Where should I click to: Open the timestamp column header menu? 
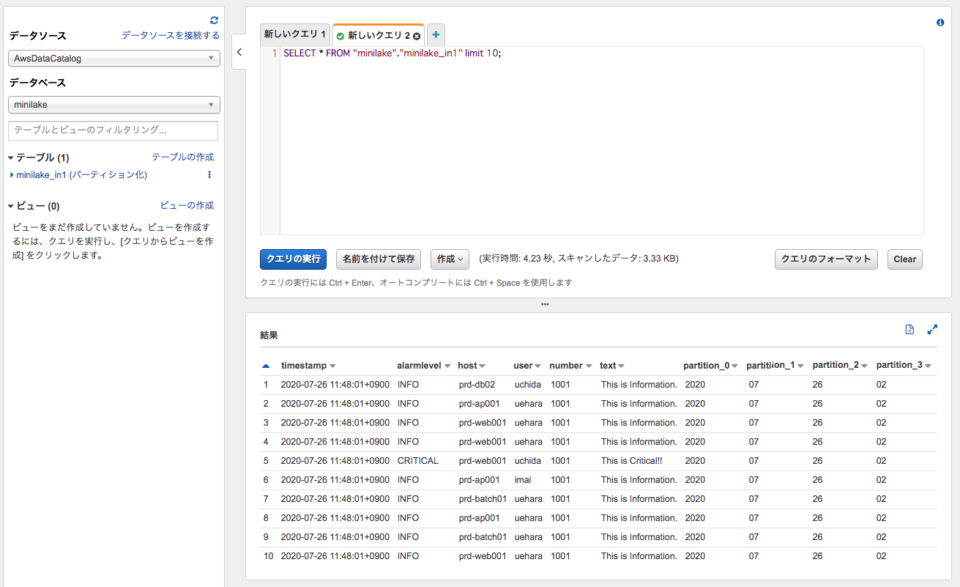(x=332, y=366)
